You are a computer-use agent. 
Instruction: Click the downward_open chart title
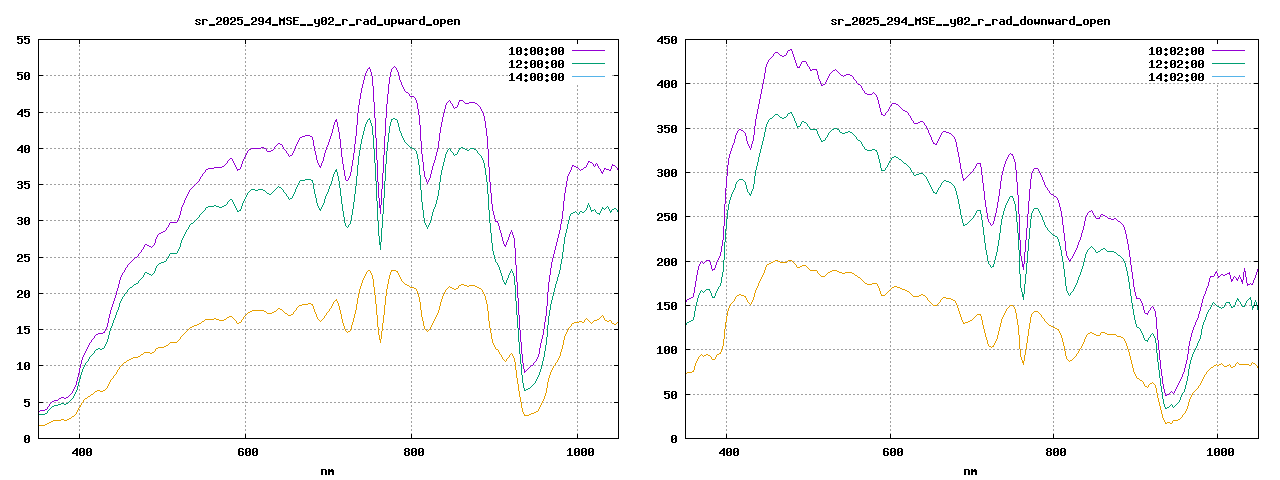click(970, 21)
